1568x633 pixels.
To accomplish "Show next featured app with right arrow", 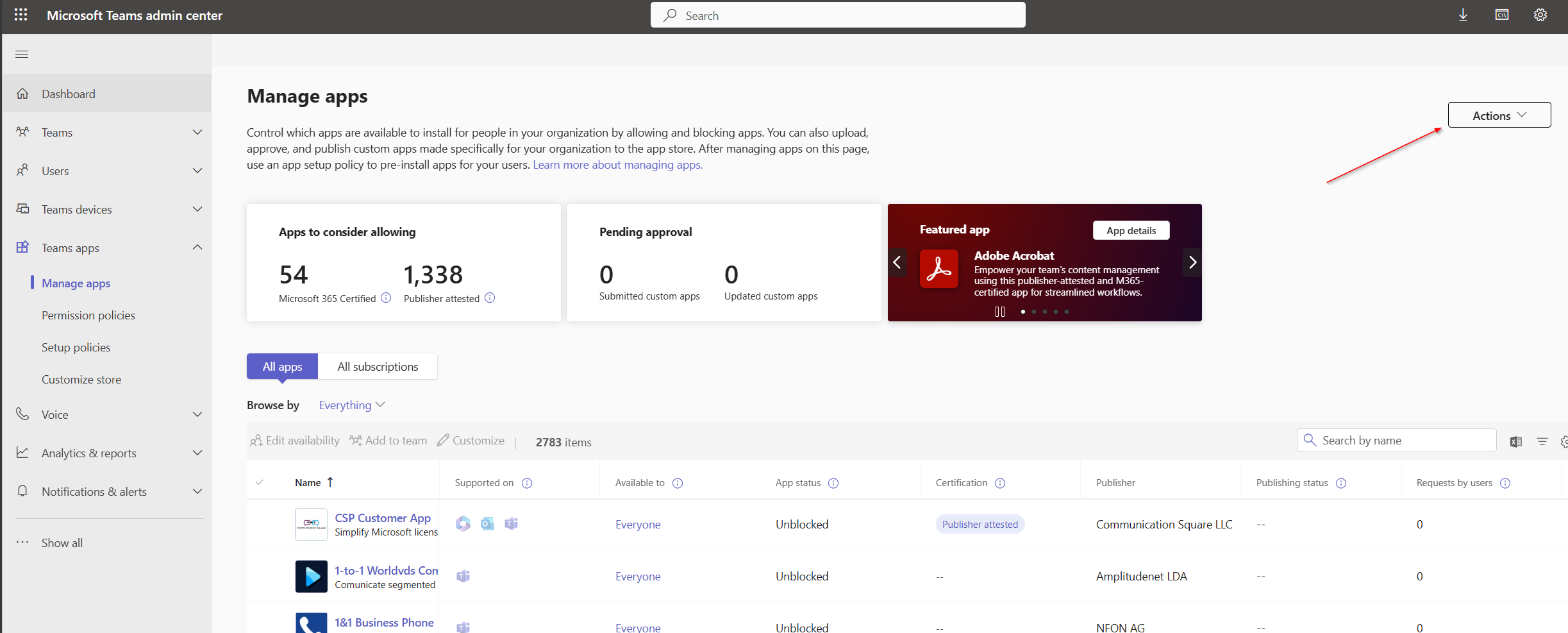I will 1192,262.
